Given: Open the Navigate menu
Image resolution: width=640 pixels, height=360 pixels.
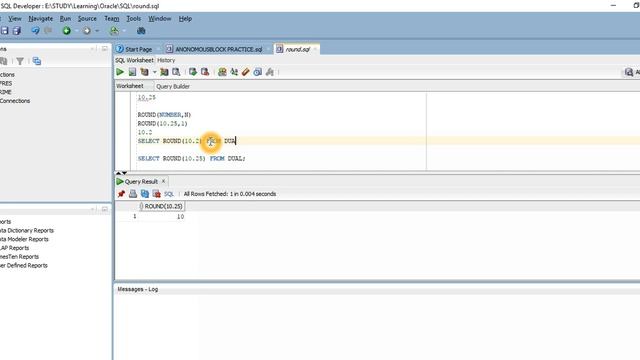Looking at the screenshot, I should 40,19.
